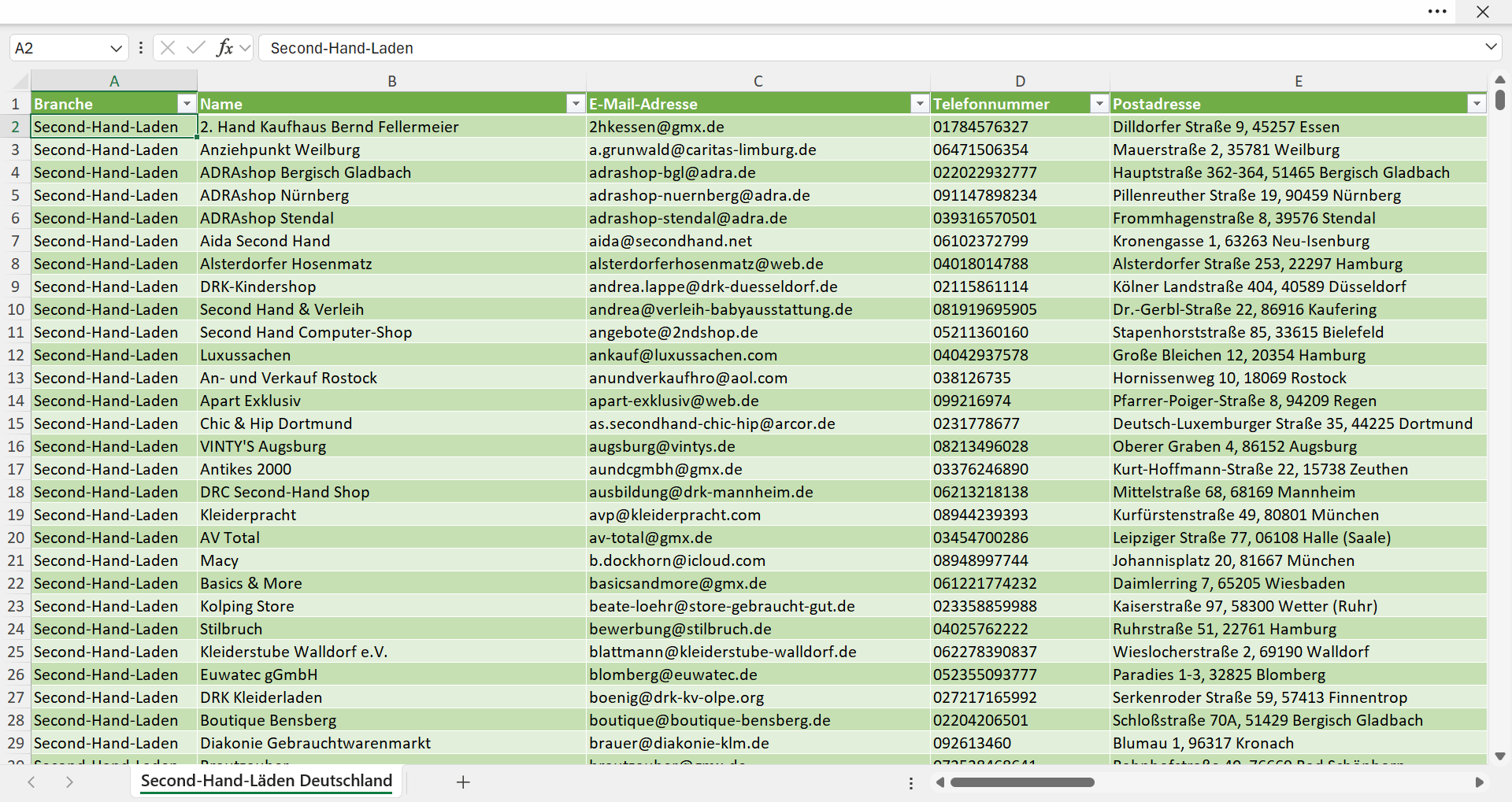
Task: Click the Insert Function fx icon
Action: point(224,48)
